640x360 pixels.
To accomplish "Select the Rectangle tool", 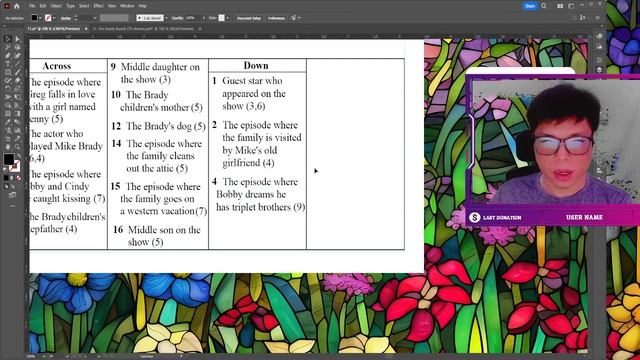I will coord(8,72).
